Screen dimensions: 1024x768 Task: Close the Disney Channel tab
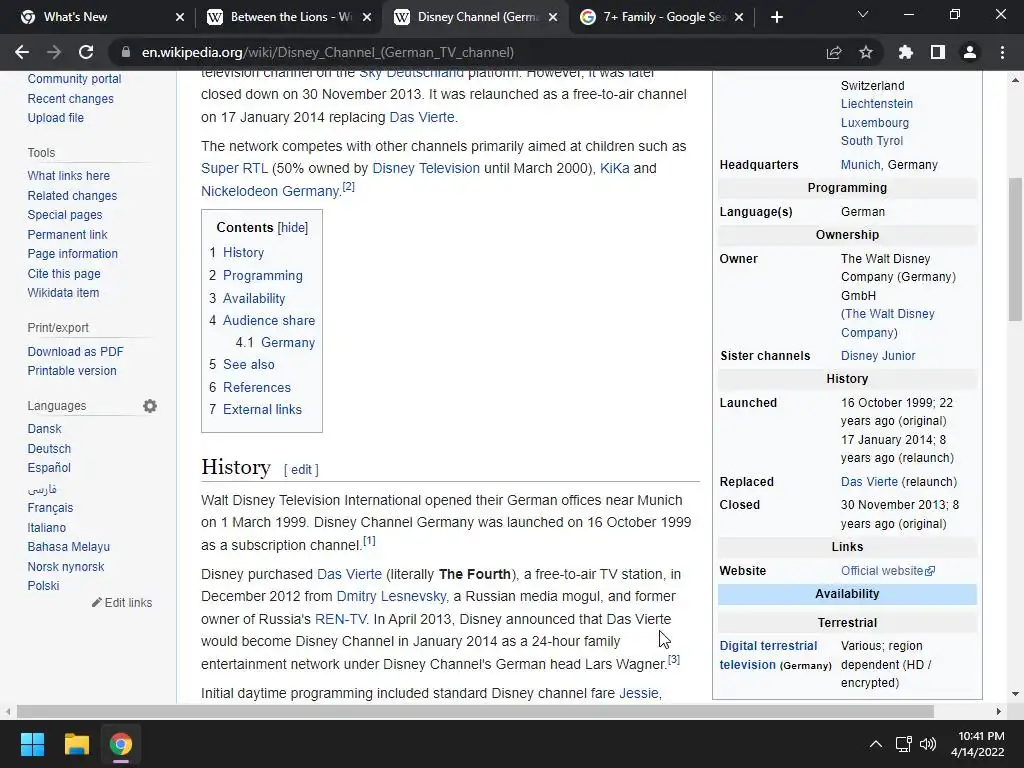(x=553, y=17)
